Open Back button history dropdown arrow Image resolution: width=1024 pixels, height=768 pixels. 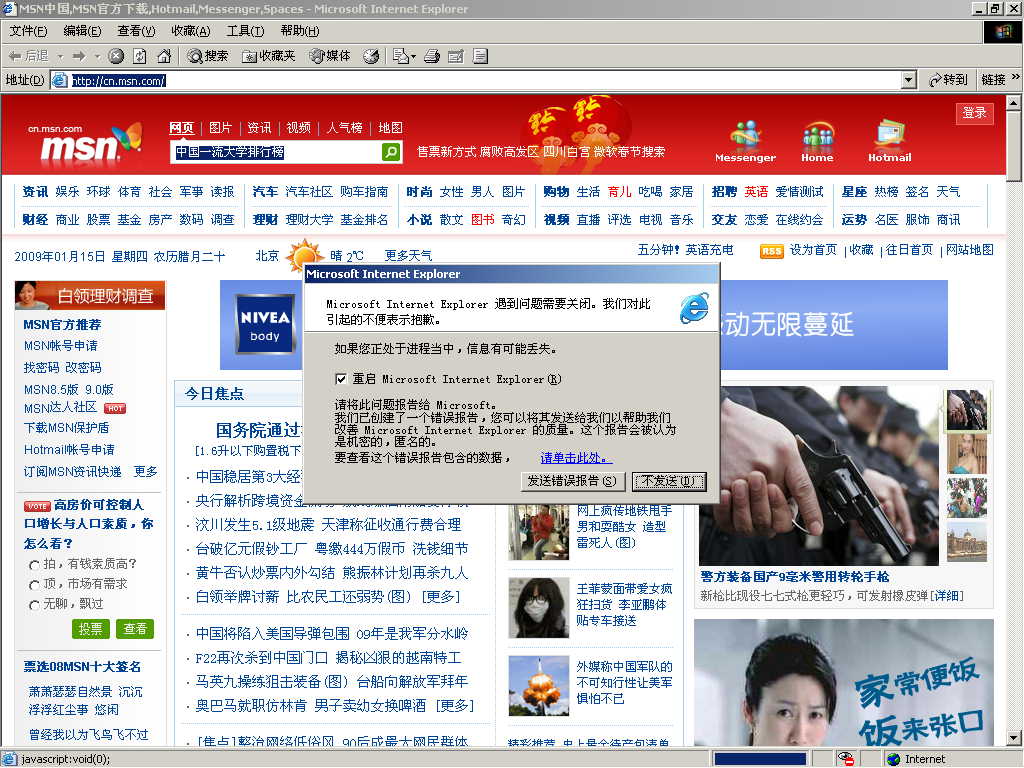[x=60, y=57]
